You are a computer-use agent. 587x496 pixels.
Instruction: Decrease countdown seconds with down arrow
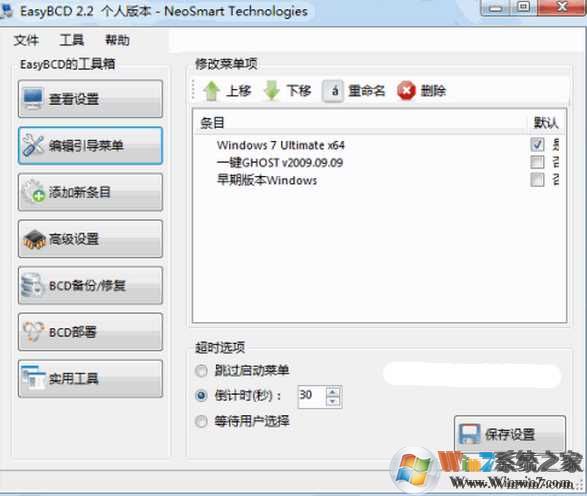(333, 402)
